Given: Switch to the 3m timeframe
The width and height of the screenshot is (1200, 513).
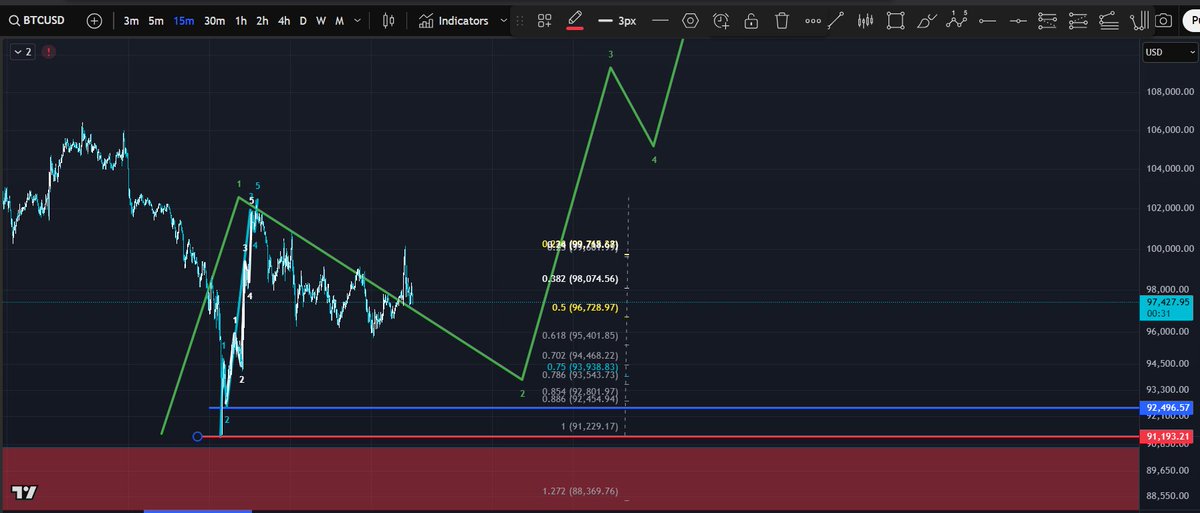Looking at the screenshot, I should pos(132,20).
